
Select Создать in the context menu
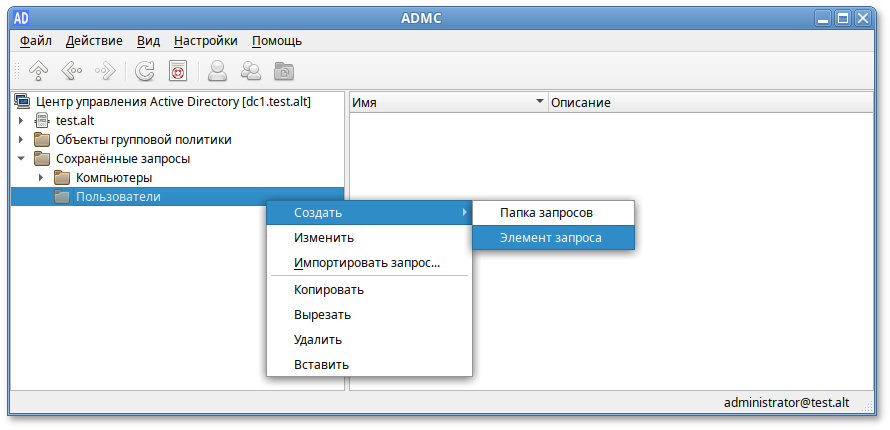point(369,213)
